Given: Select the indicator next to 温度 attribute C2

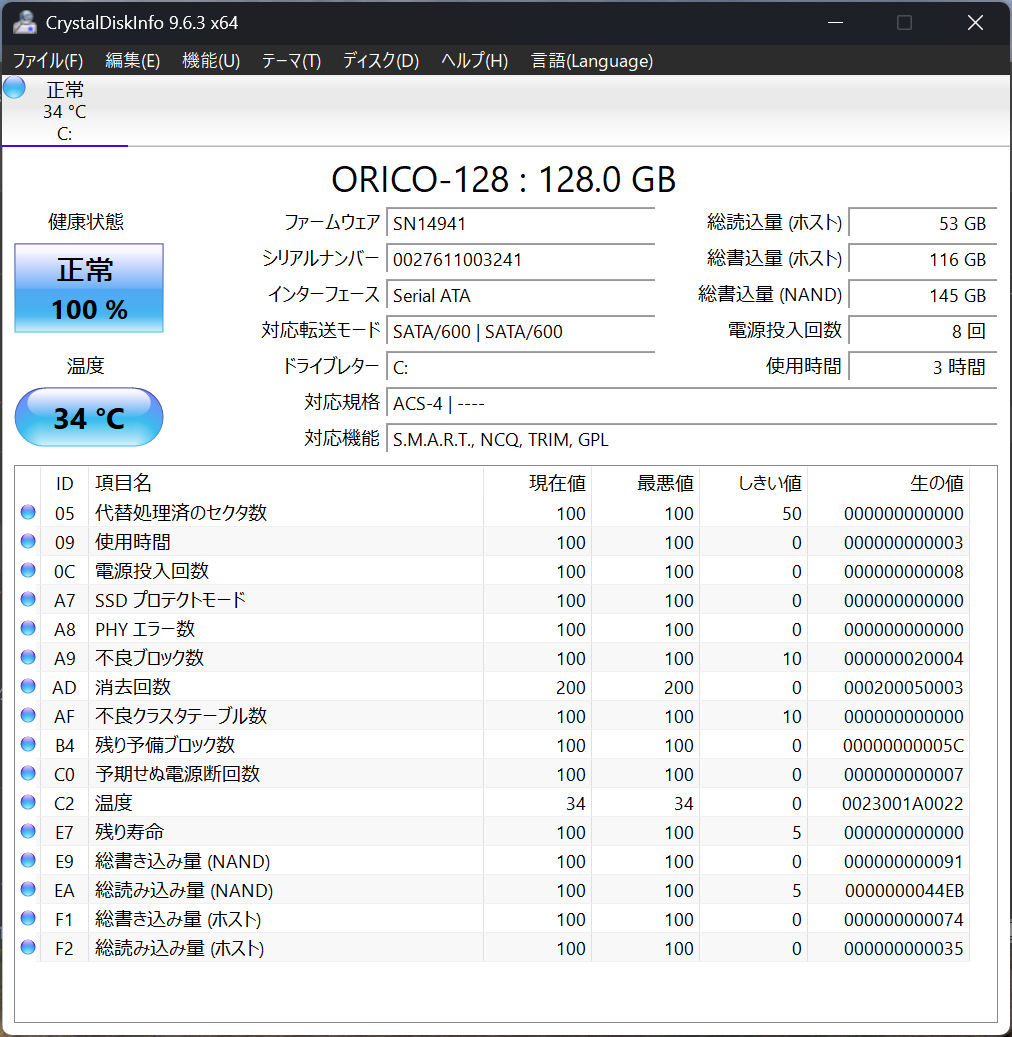Looking at the screenshot, I should pos(29,803).
